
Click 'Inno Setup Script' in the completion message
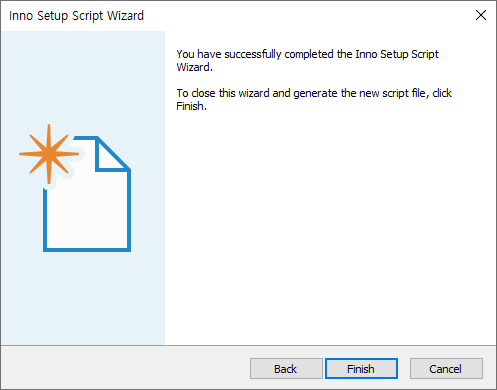click(x=397, y=54)
